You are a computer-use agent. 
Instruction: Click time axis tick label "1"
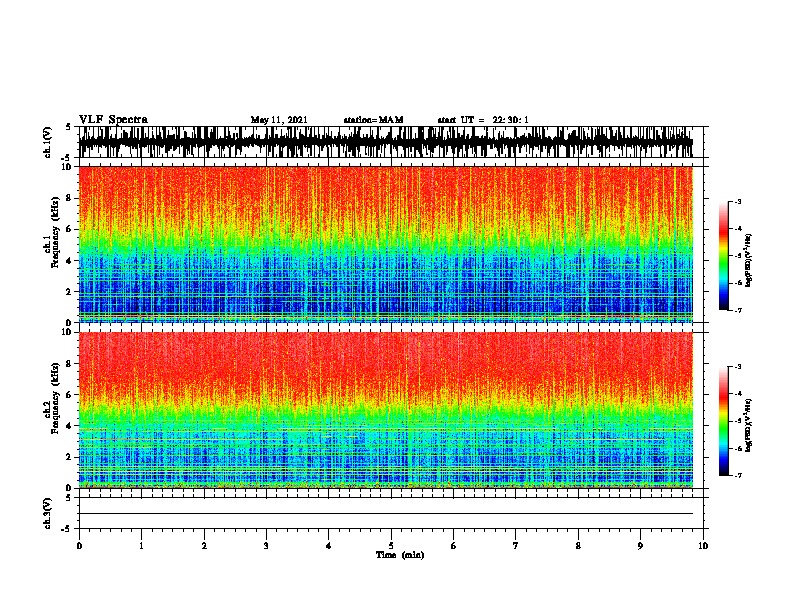click(141, 546)
